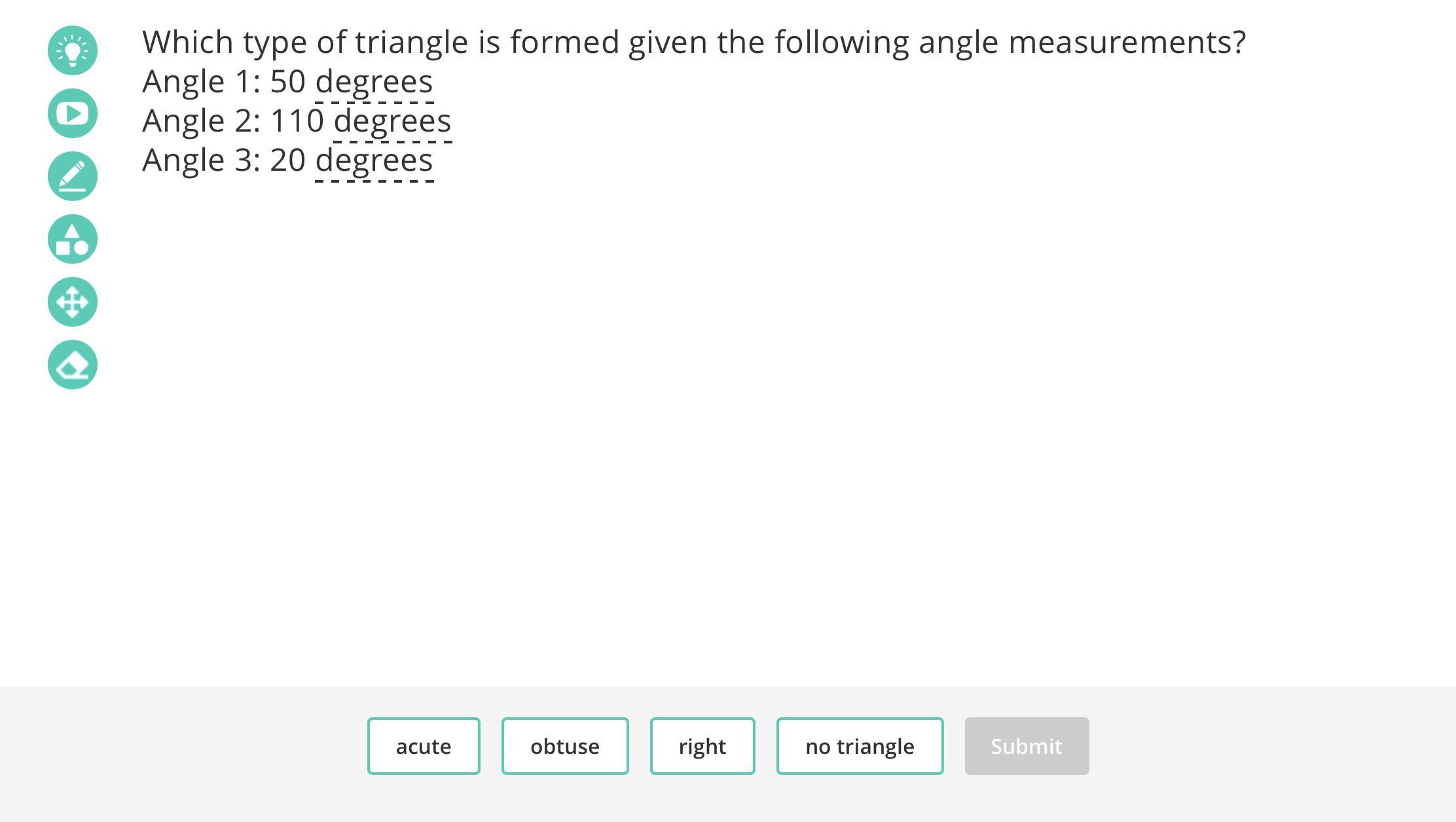Open the video play icon
1456x822 pixels.
point(73,113)
